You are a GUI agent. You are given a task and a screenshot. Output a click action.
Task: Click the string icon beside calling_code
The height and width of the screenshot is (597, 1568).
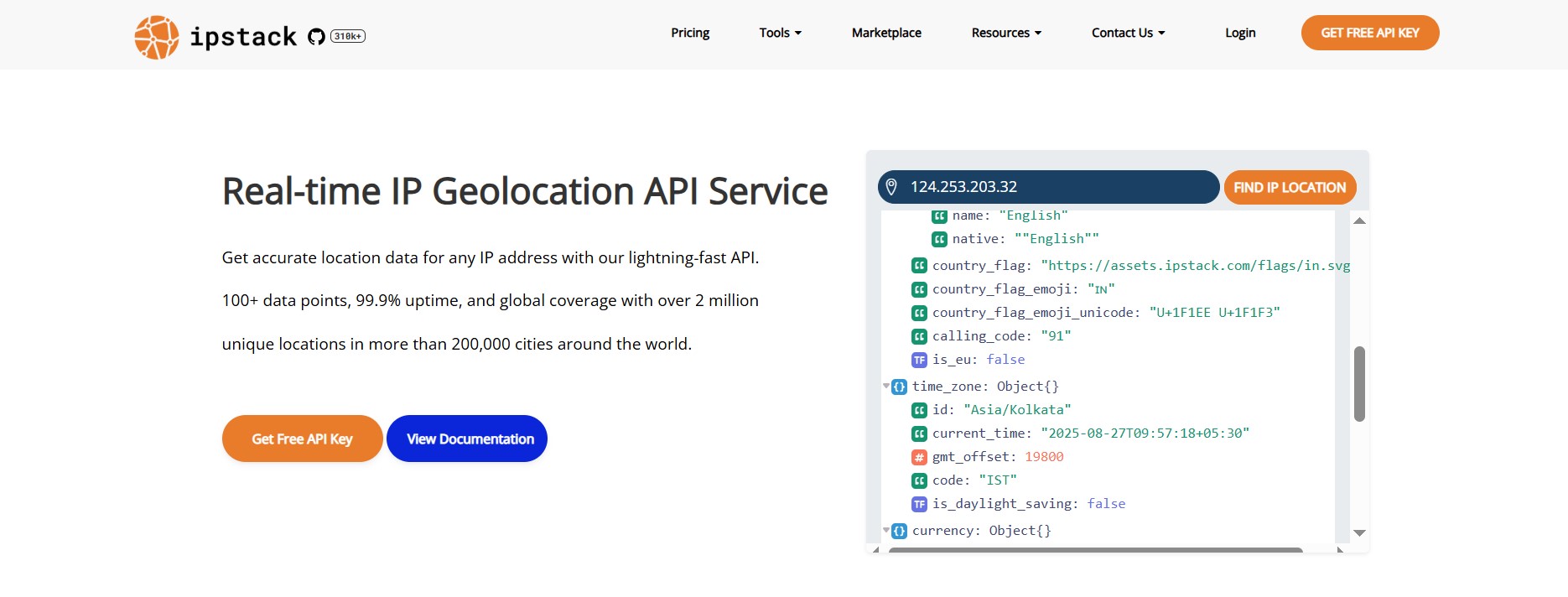[919, 336]
